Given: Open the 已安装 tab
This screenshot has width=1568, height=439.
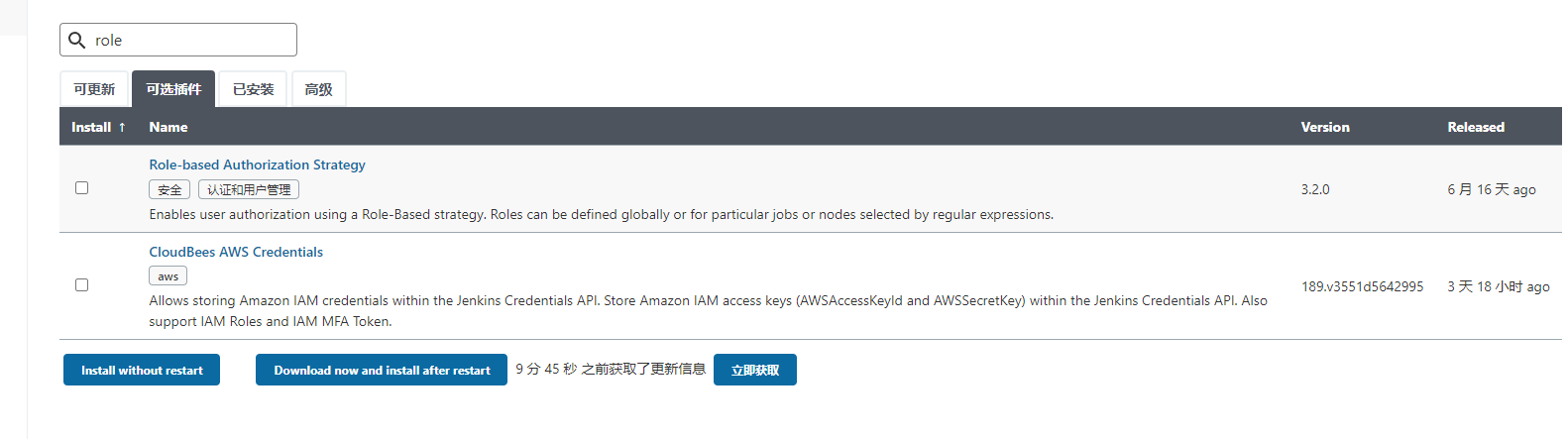Looking at the screenshot, I should click(x=253, y=89).
